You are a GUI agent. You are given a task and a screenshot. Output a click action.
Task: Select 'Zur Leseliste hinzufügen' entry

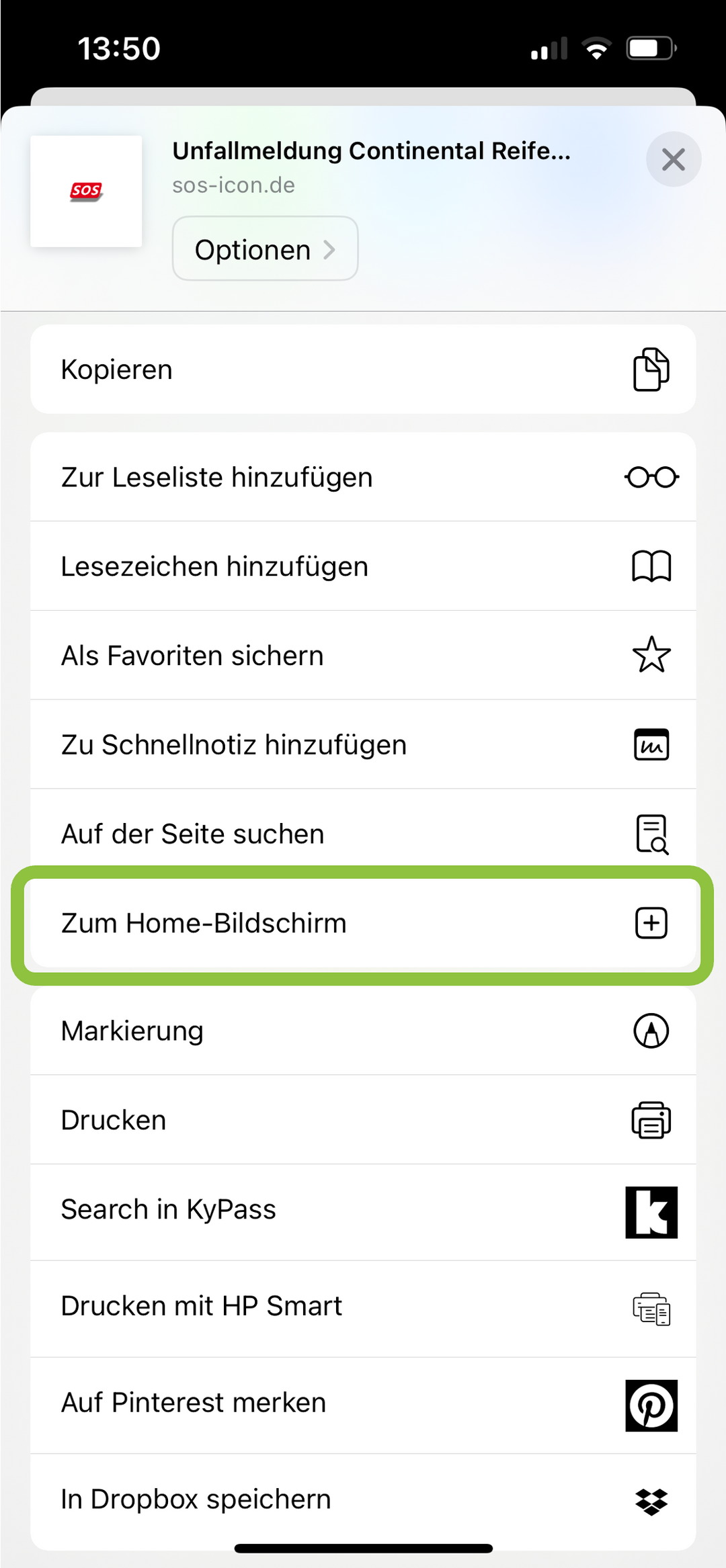point(216,477)
